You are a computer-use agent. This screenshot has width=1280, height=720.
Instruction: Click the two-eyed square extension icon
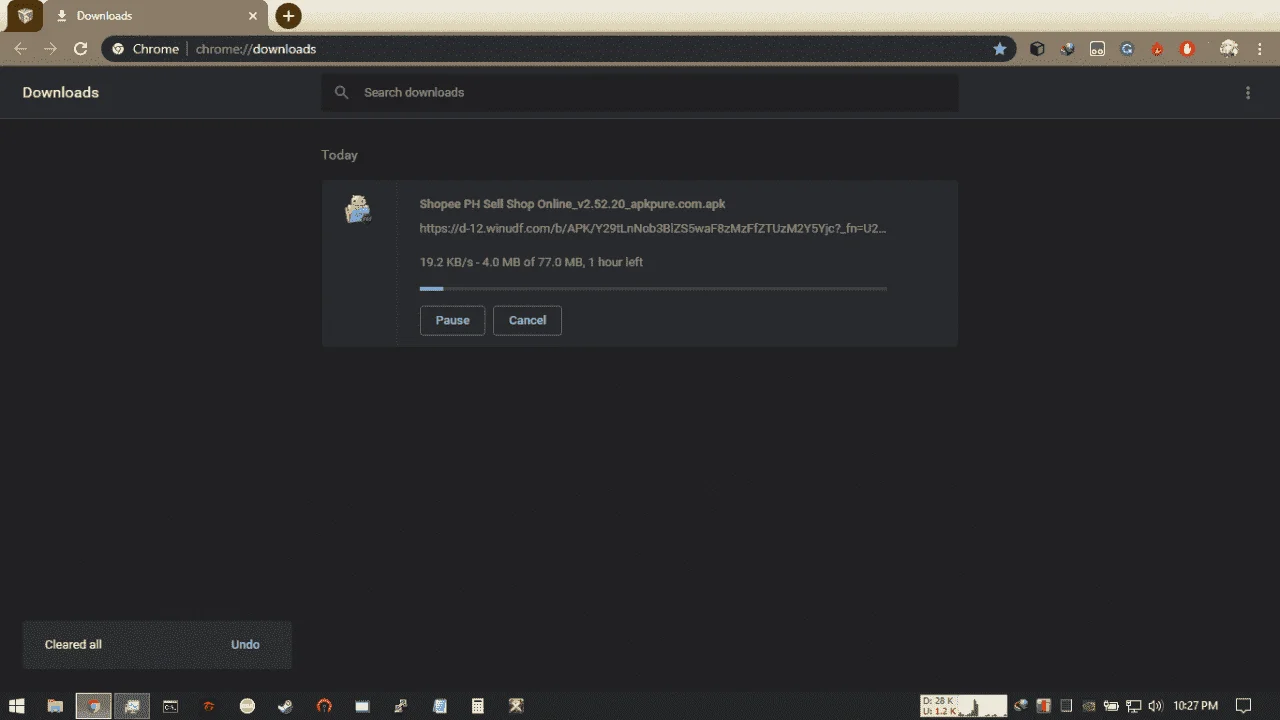pos(1097,48)
